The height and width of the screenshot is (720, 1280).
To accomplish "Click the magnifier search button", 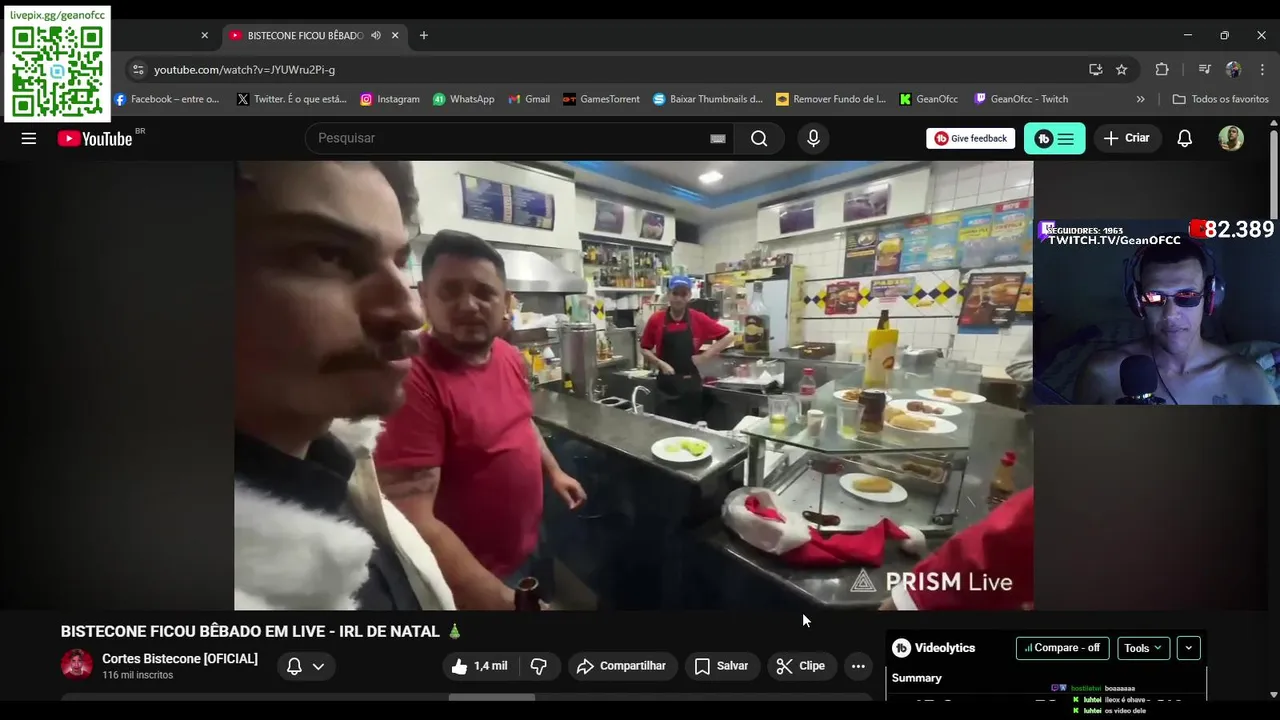I will (759, 138).
